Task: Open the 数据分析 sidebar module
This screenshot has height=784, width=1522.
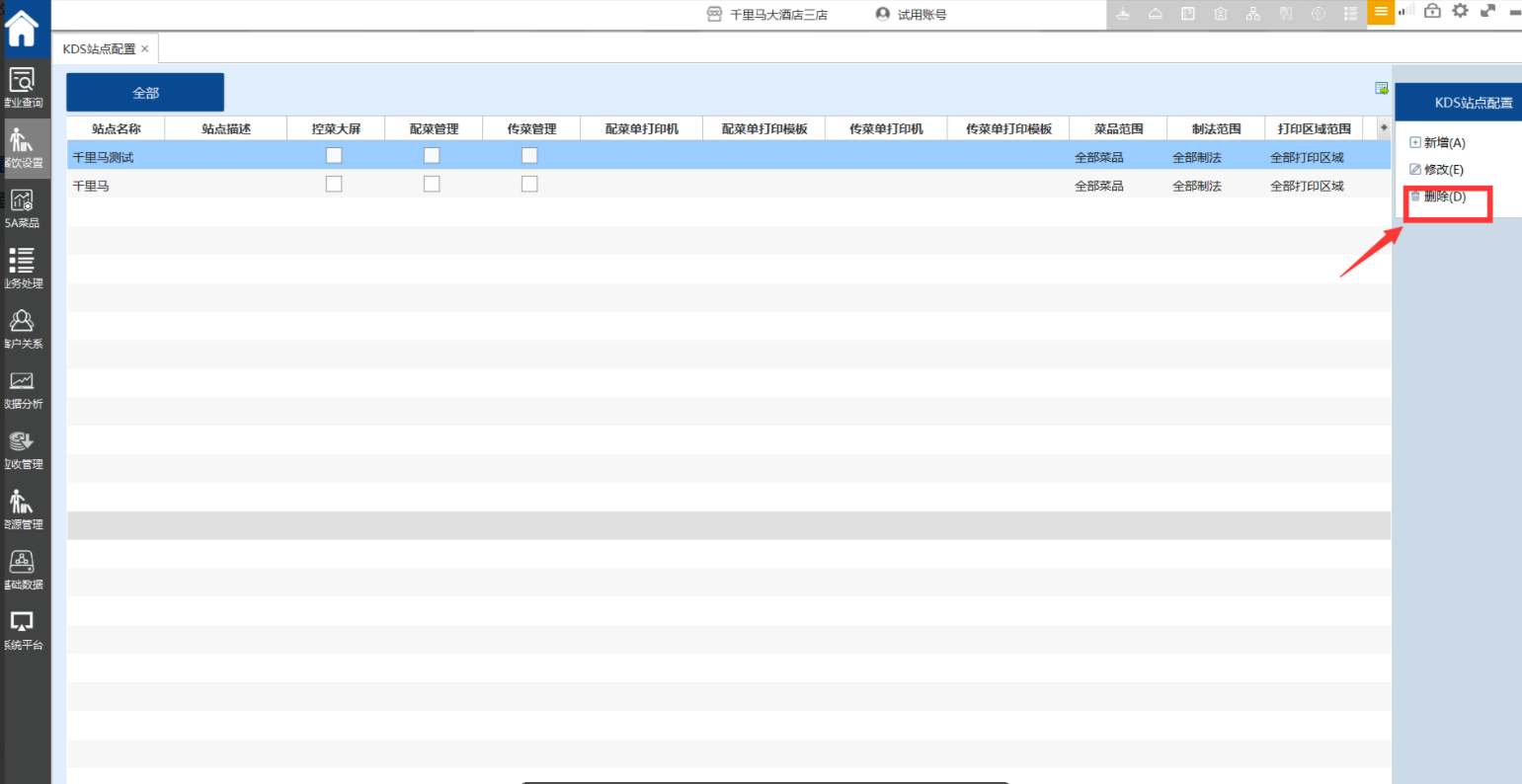Action: 22,388
